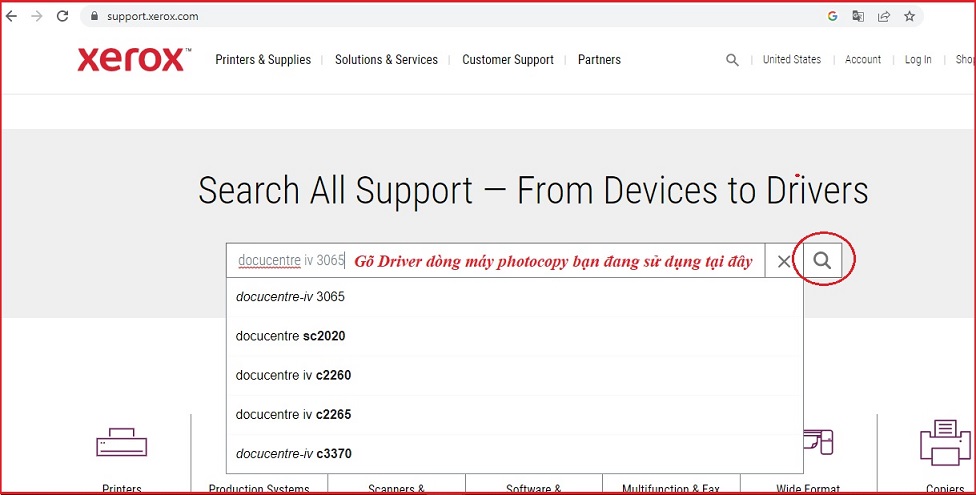Click Search All Support heading

tap(533, 191)
